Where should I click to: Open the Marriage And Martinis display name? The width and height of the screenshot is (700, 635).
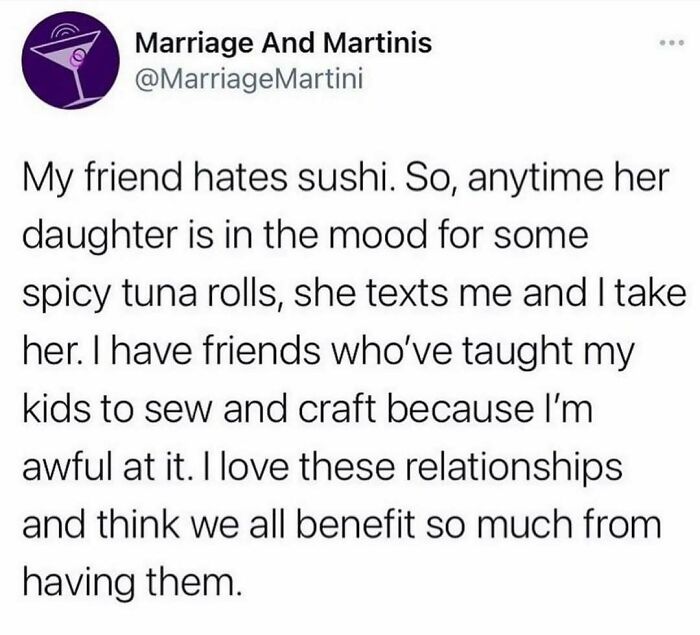point(283,42)
